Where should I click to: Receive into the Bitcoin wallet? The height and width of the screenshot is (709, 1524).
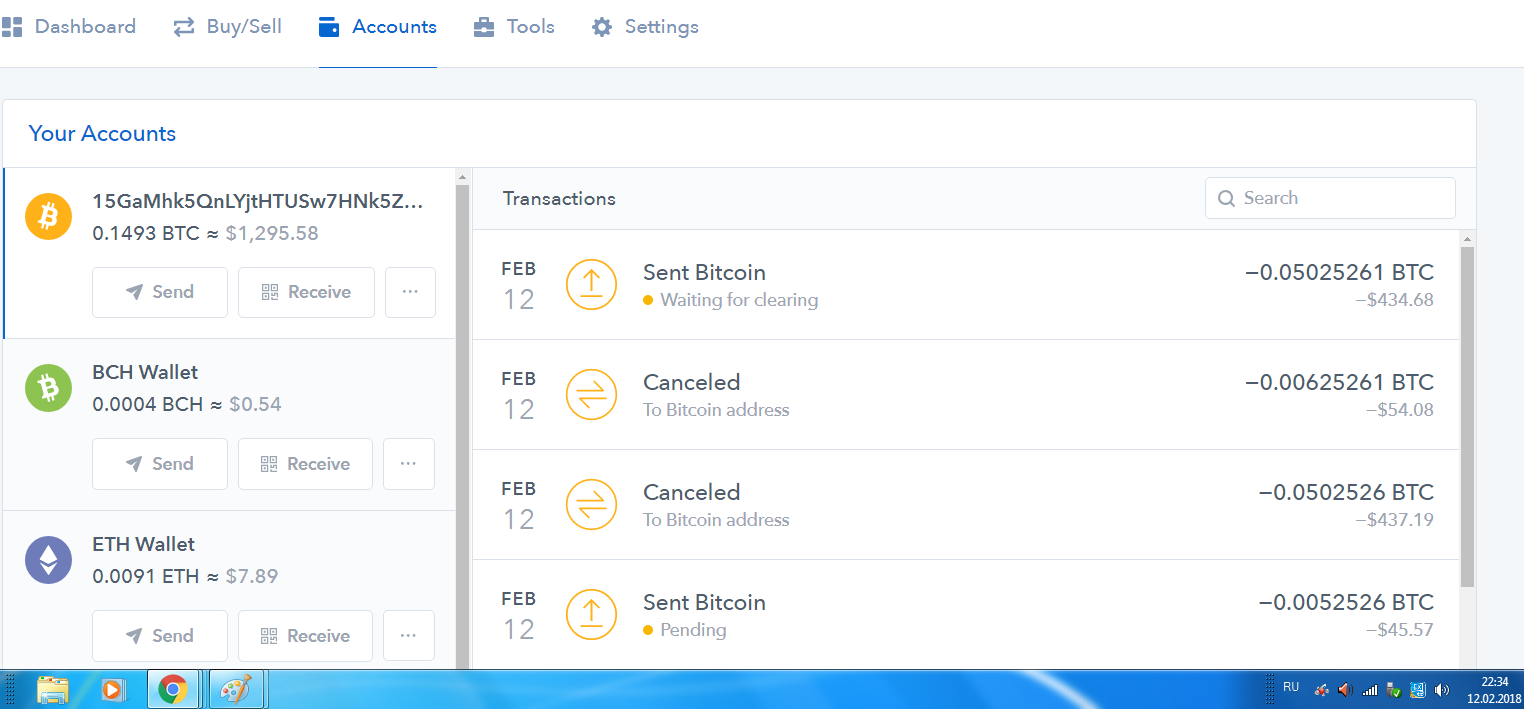click(306, 292)
